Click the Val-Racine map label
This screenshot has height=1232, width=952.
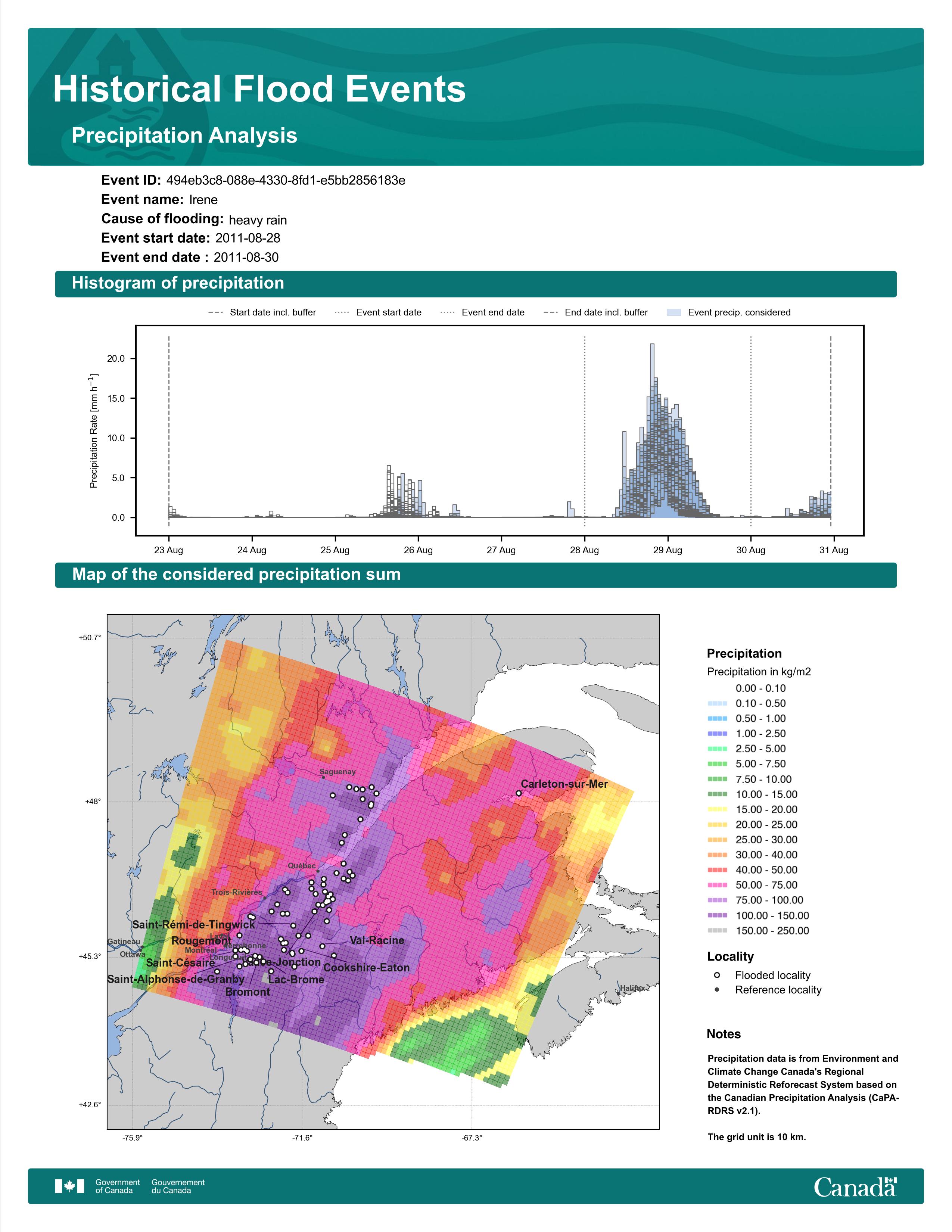[377, 940]
